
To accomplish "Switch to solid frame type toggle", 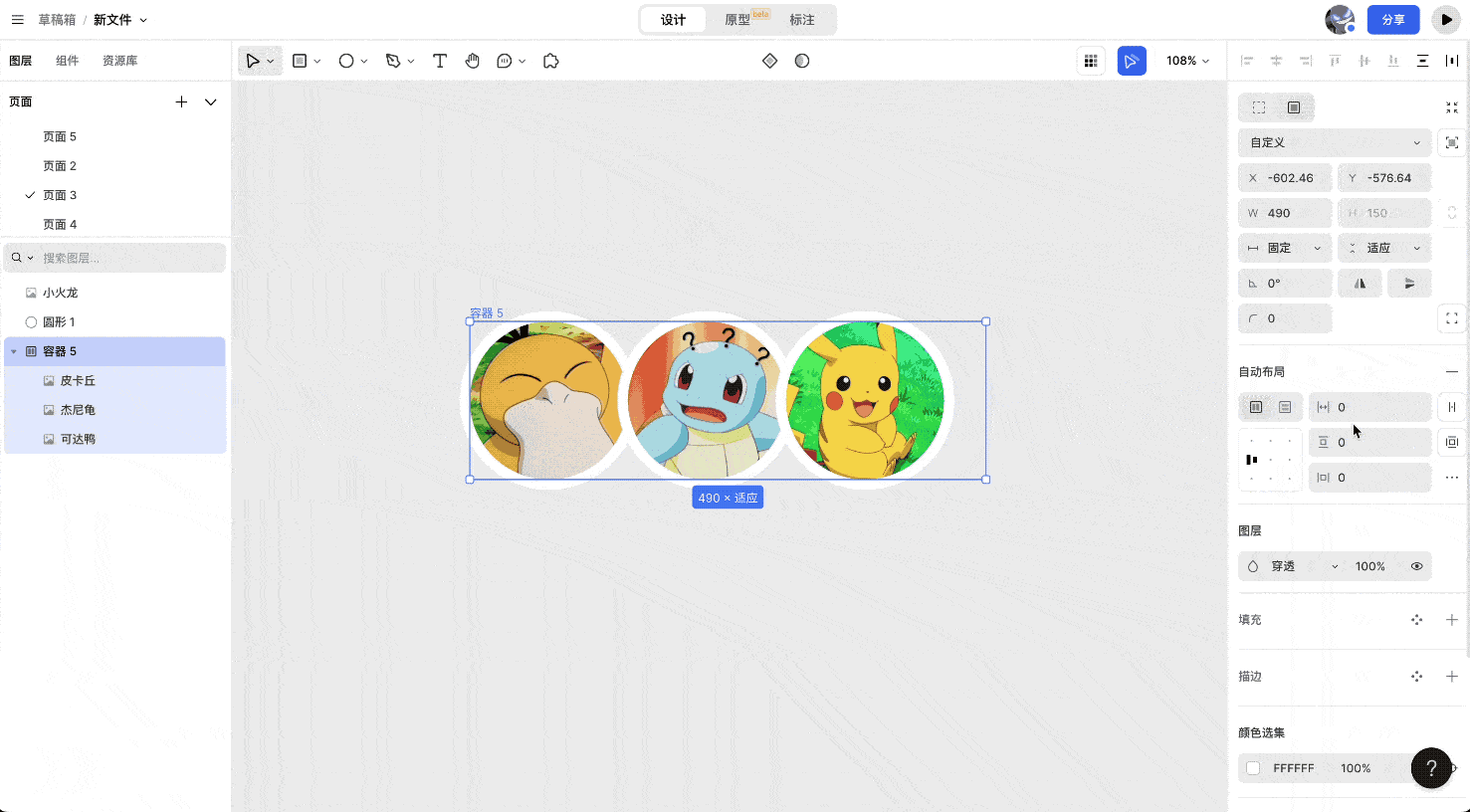I will pos(1294,107).
